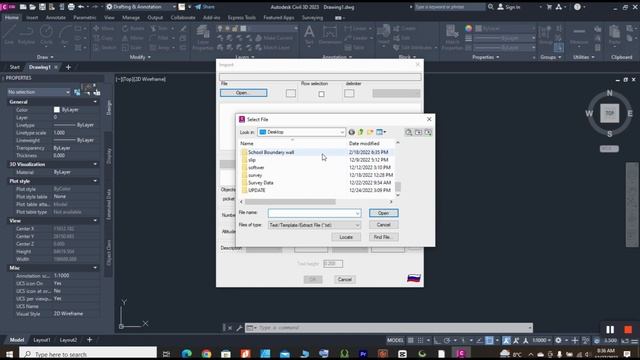Click the Color ByLayer white swatch

tap(57, 110)
